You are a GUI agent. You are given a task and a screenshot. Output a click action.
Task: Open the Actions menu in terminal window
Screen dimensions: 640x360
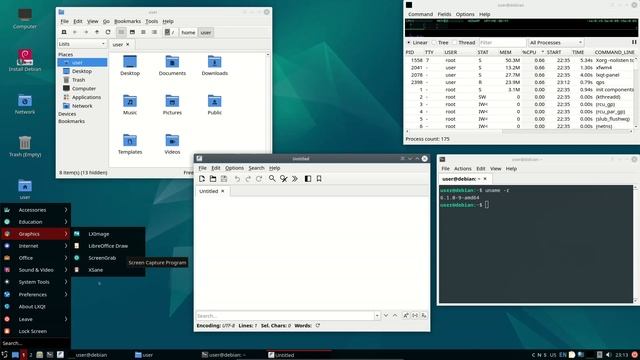(462, 169)
